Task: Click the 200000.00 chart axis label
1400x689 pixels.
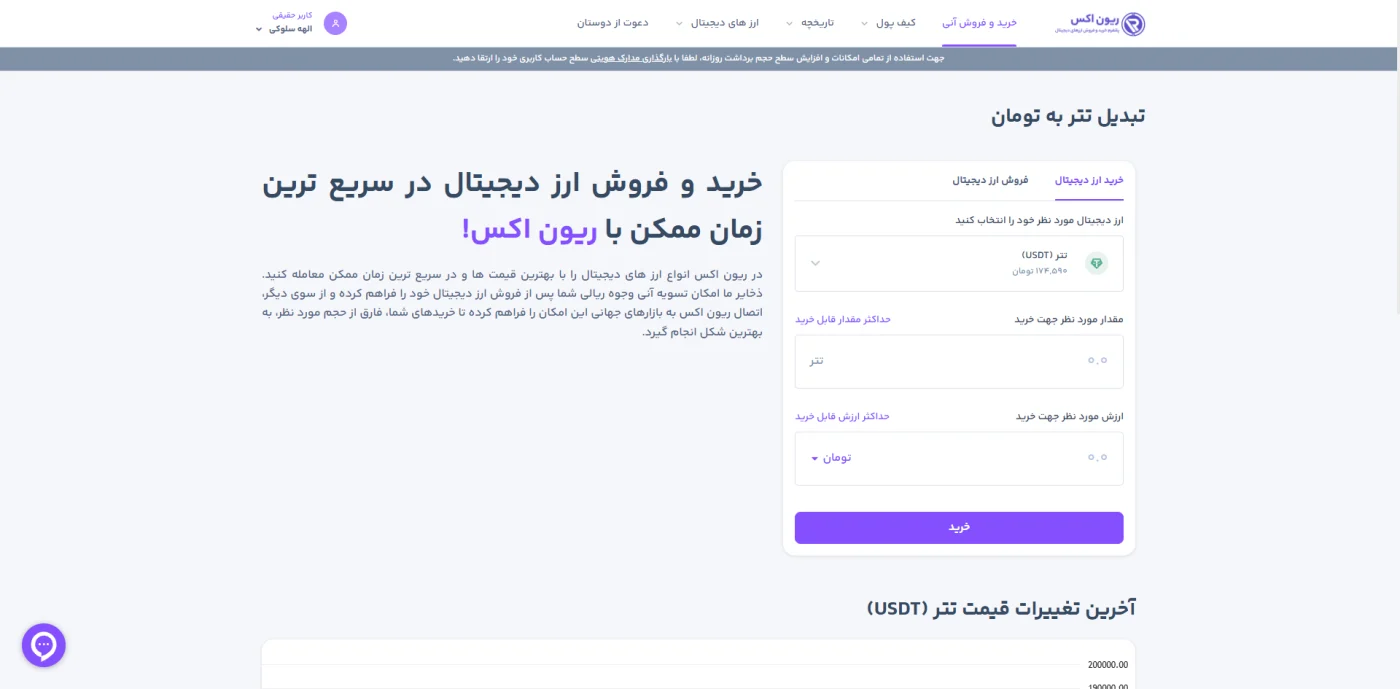Action: pos(1108,665)
